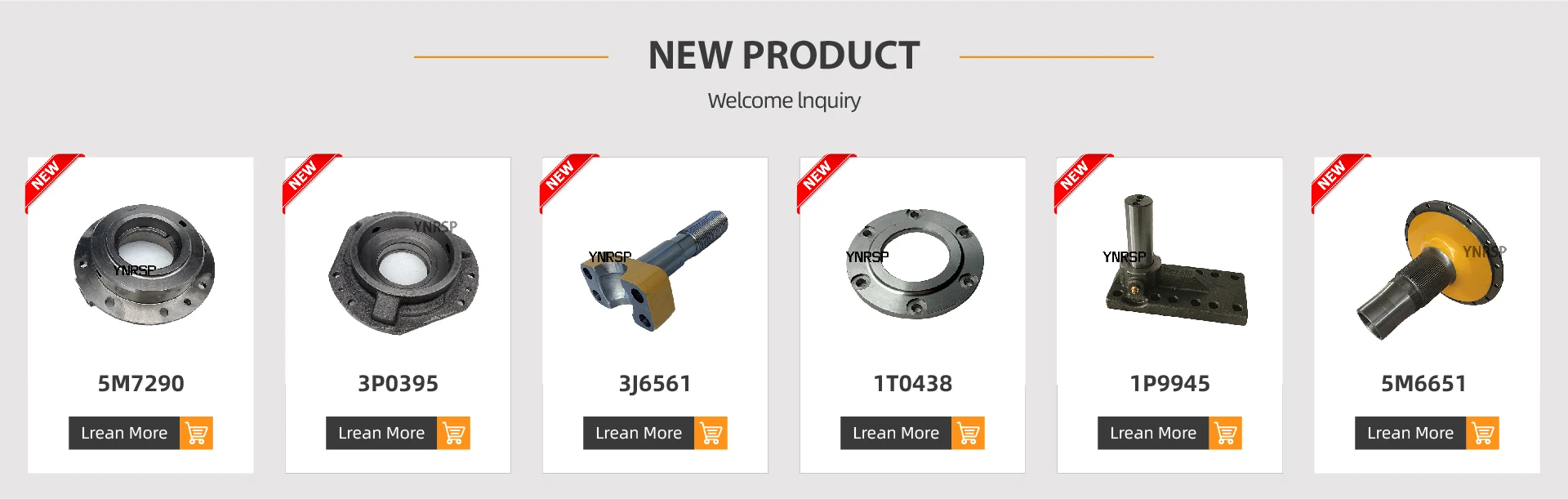This screenshot has height=499, width=1568.
Task: Open Lrean More for 3J6561
Action: tap(639, 433)
